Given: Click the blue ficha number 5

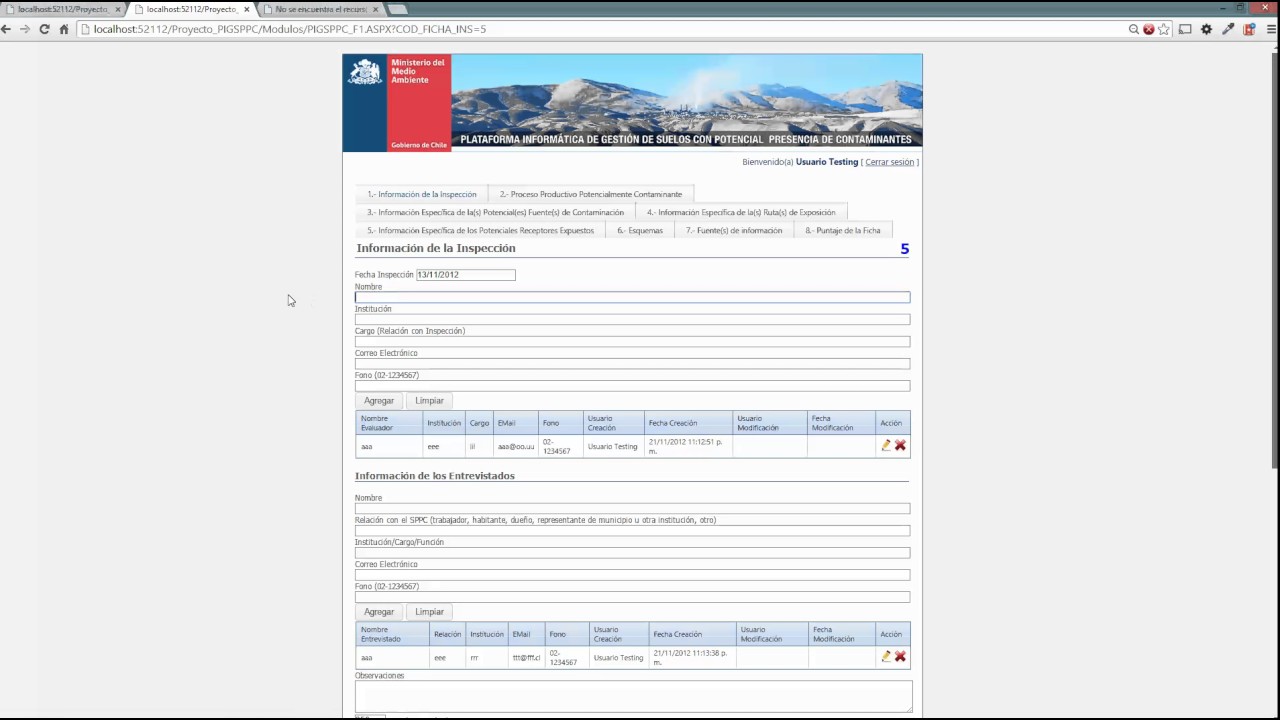Looking at the screenshot, I should (905, 249).
